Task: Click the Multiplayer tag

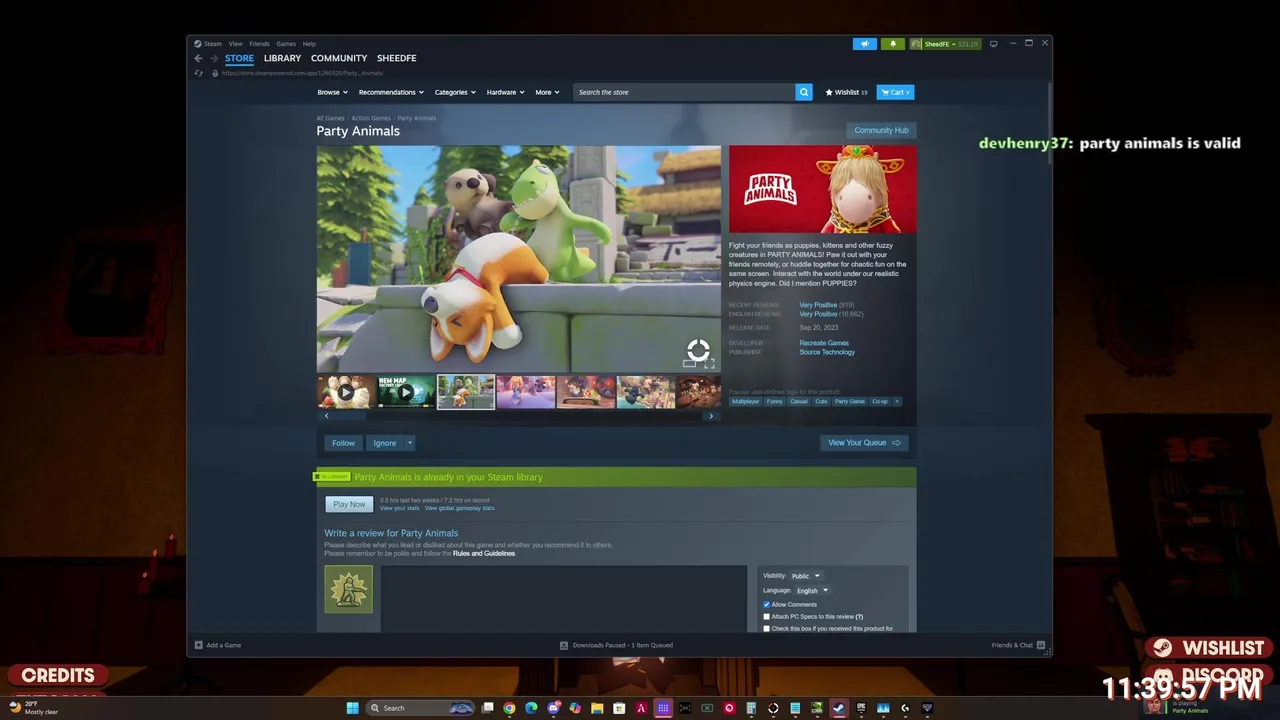Action: click(745, 401)
